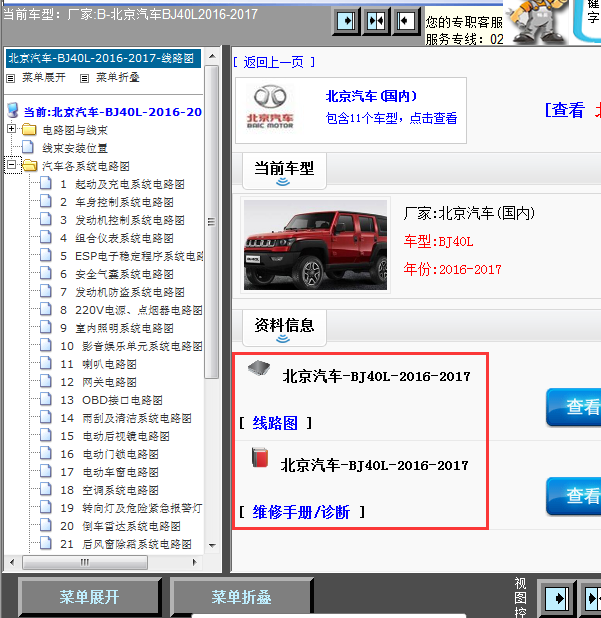Open 5 ESP电子稳定程序系统 diagram
Image resolution: width=601 pixels, height=618 pixels.
132,256
